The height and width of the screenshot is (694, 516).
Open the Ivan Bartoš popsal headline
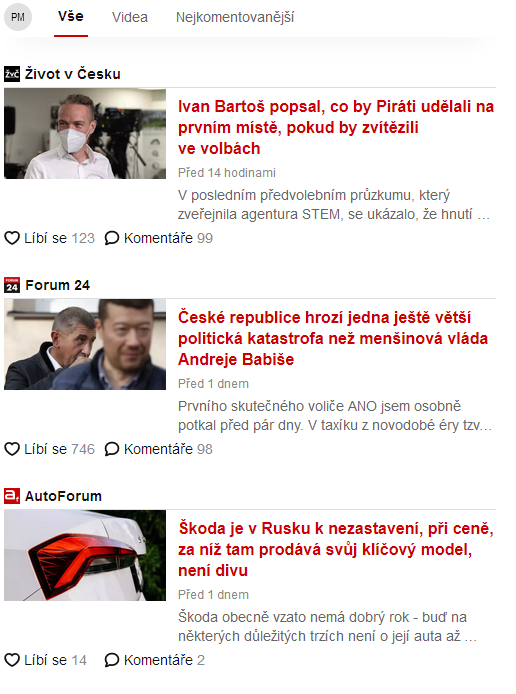pyautogui.click(x=336, y=127)
